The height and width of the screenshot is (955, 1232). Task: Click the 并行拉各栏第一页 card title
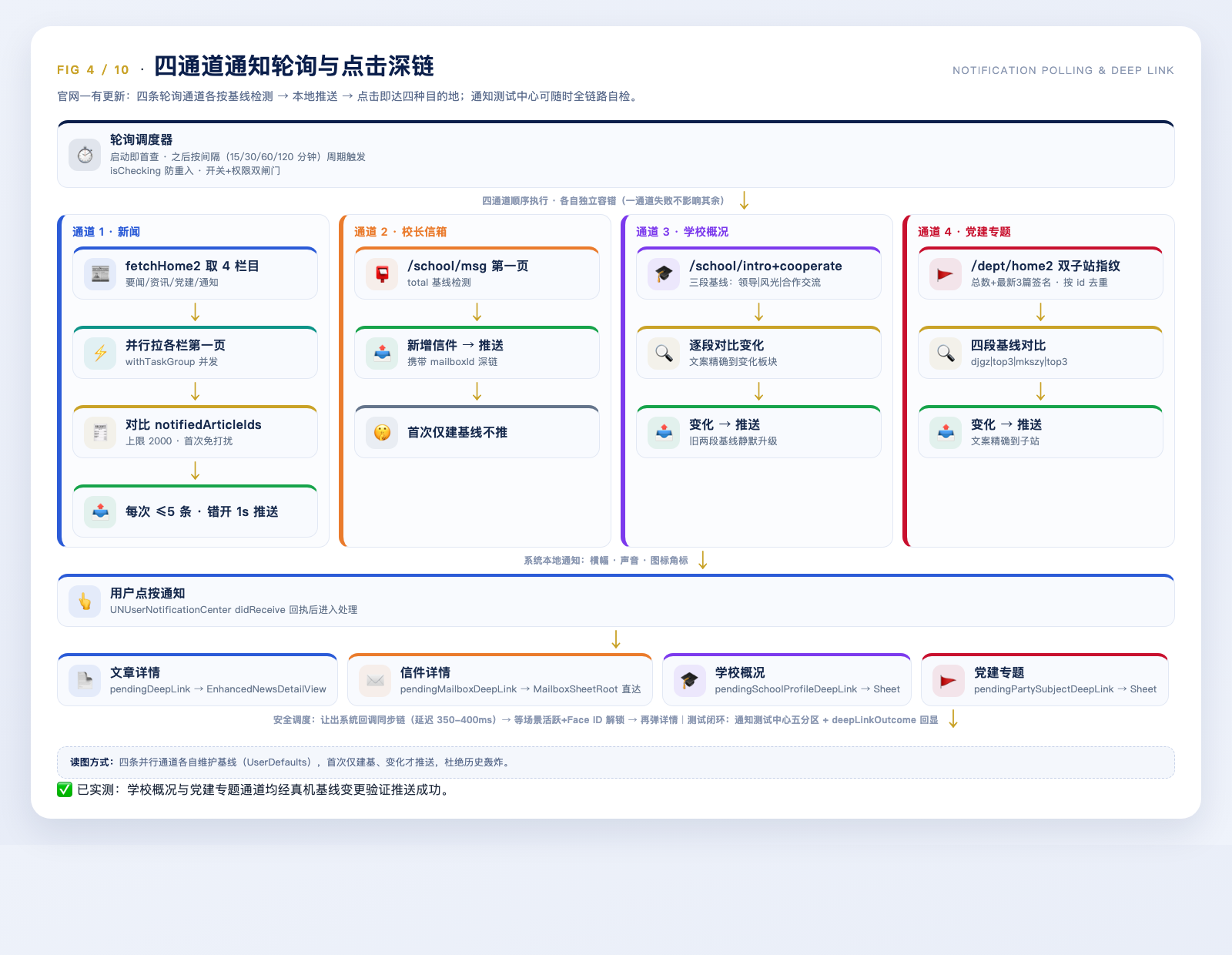[176, 345]
